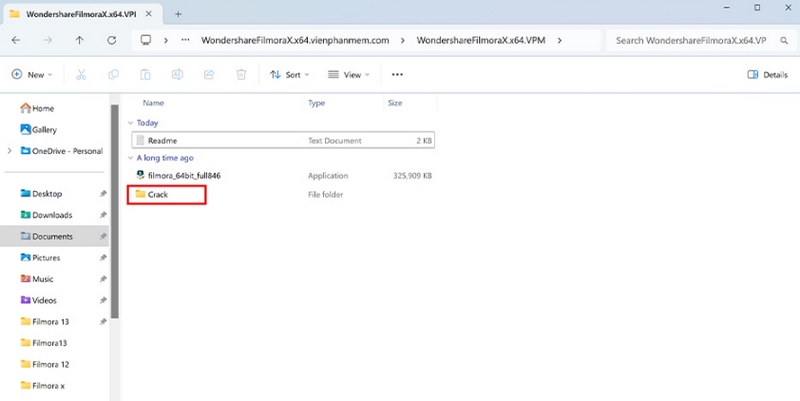
Task: Click the Cut scissors icon
Action: (81, 74)
